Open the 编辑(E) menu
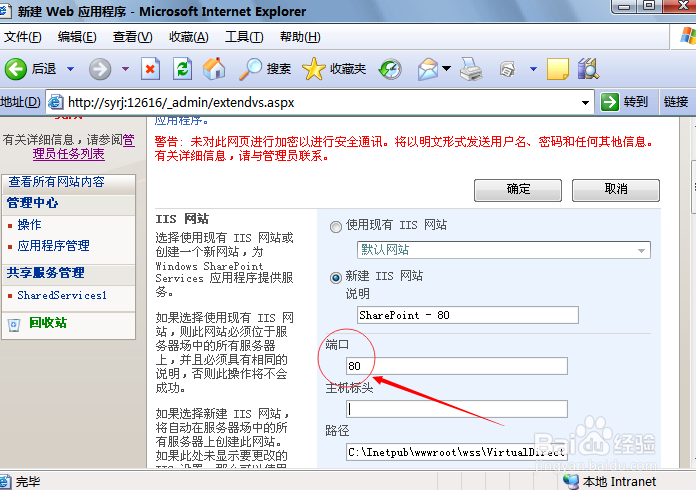This screenshot has height=490, width=696. (77, 37)
